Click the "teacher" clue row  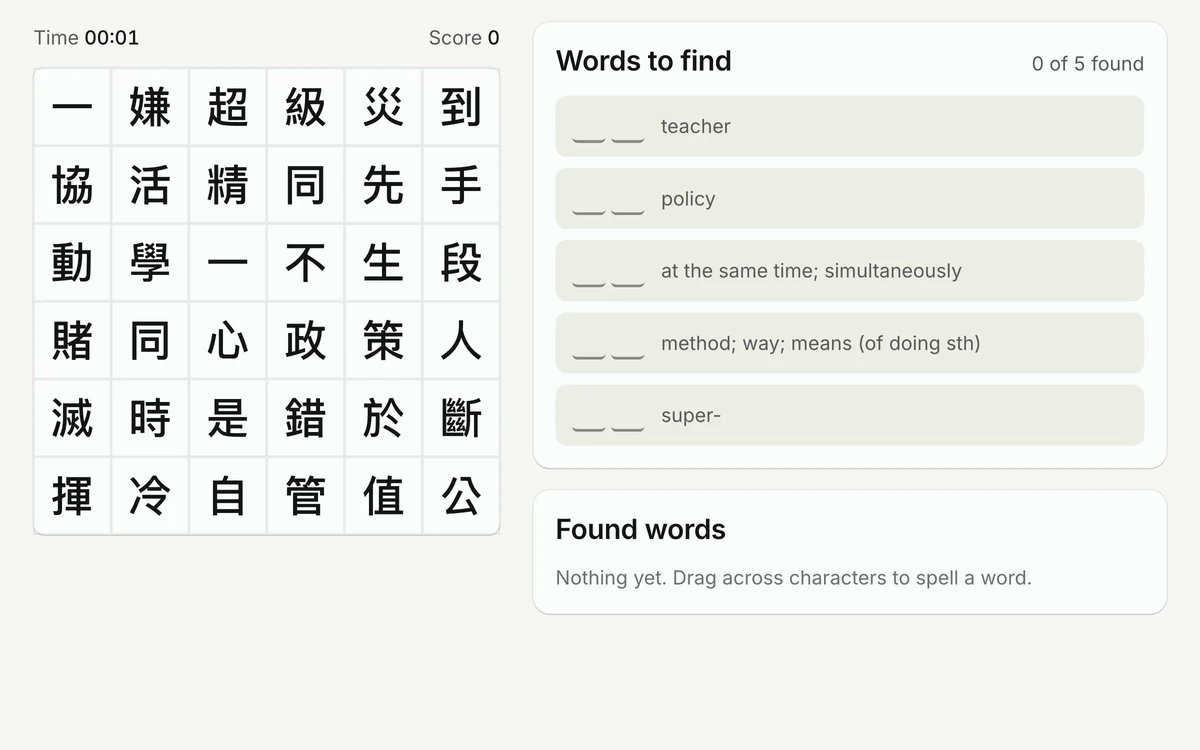(x=850, y=126)
